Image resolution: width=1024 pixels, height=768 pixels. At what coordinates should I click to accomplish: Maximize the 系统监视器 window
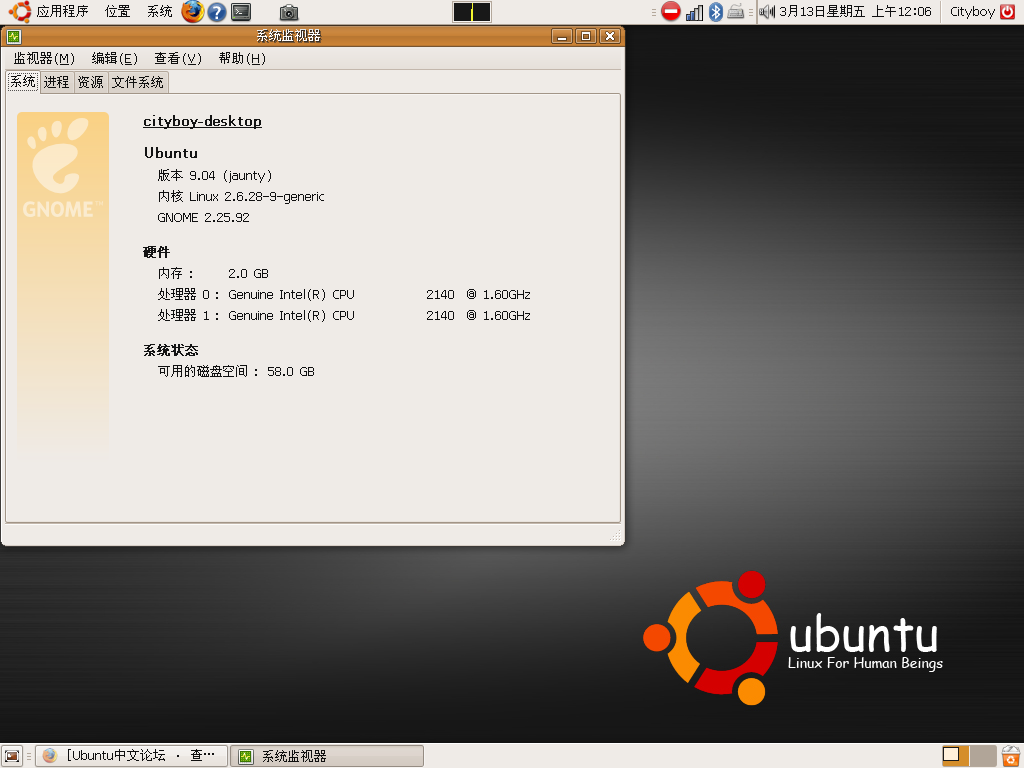[x=586, y=37]
